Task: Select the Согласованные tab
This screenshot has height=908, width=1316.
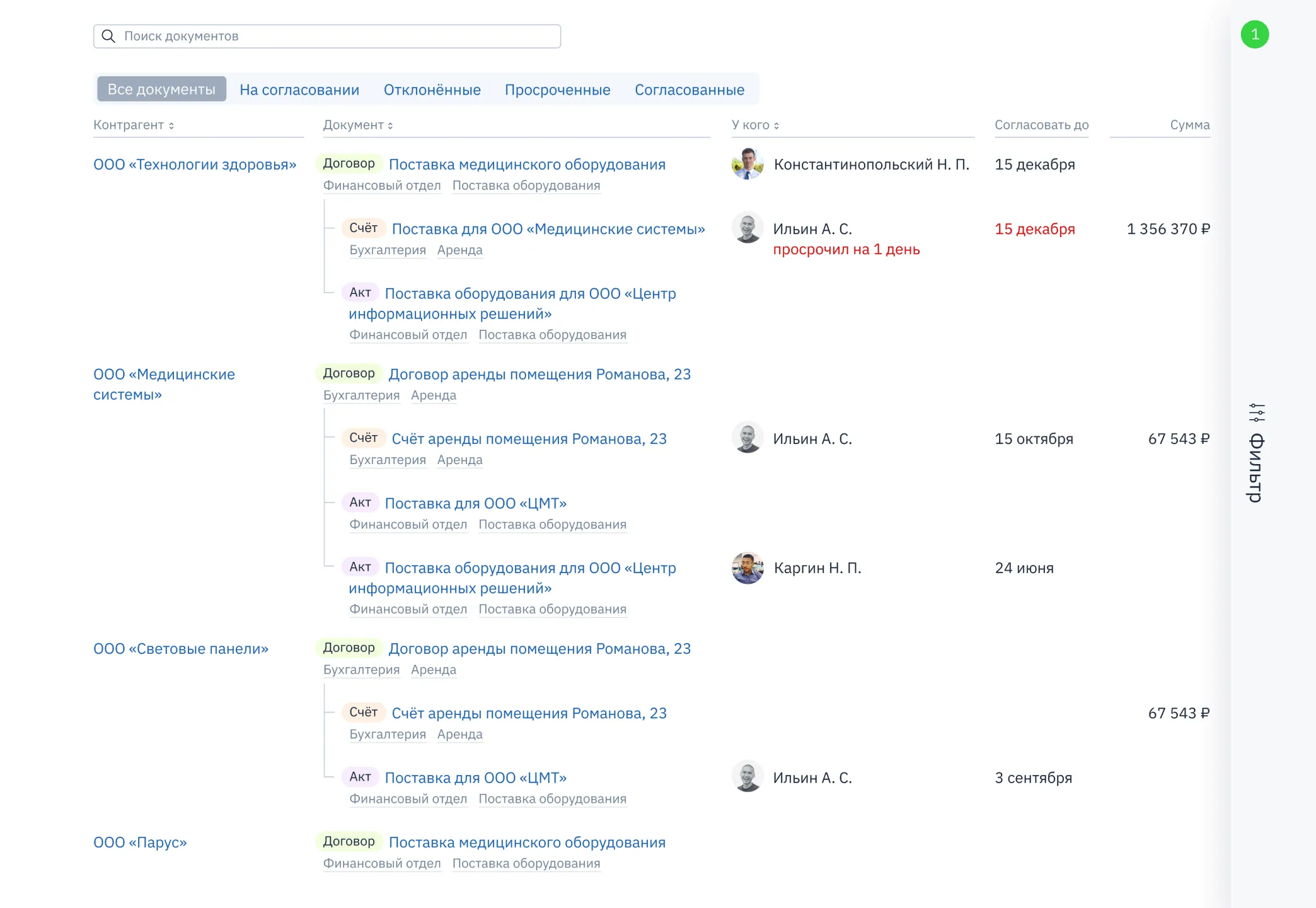Action: (690, 90)
